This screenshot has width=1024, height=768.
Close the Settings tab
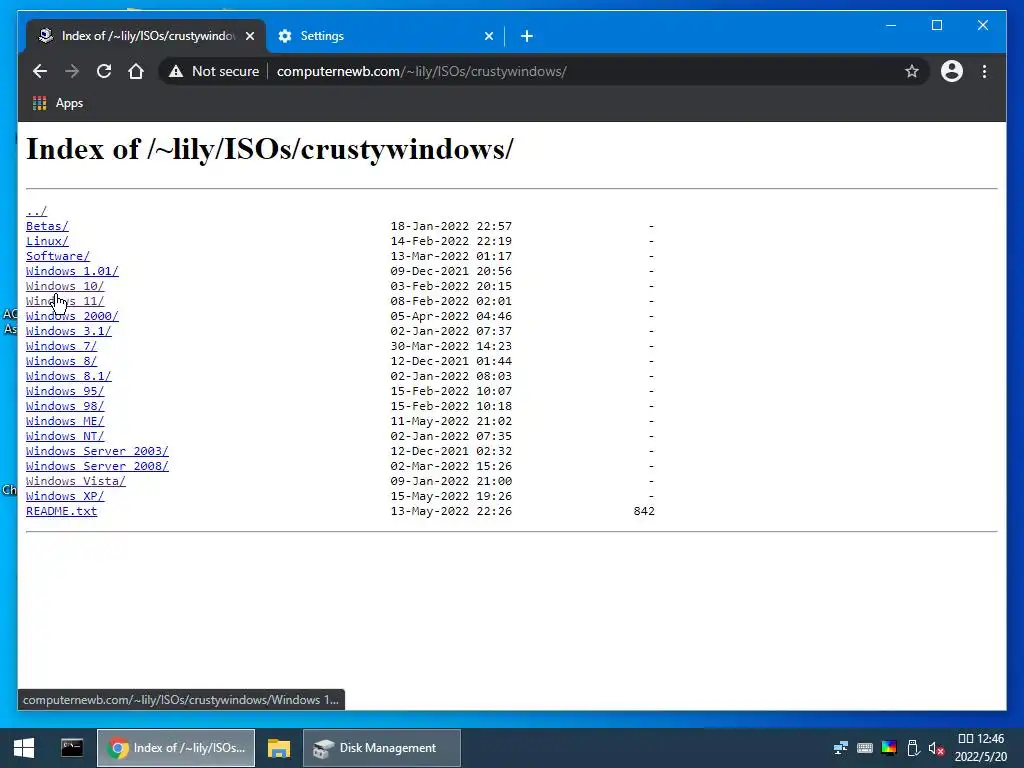click(488, 36)
